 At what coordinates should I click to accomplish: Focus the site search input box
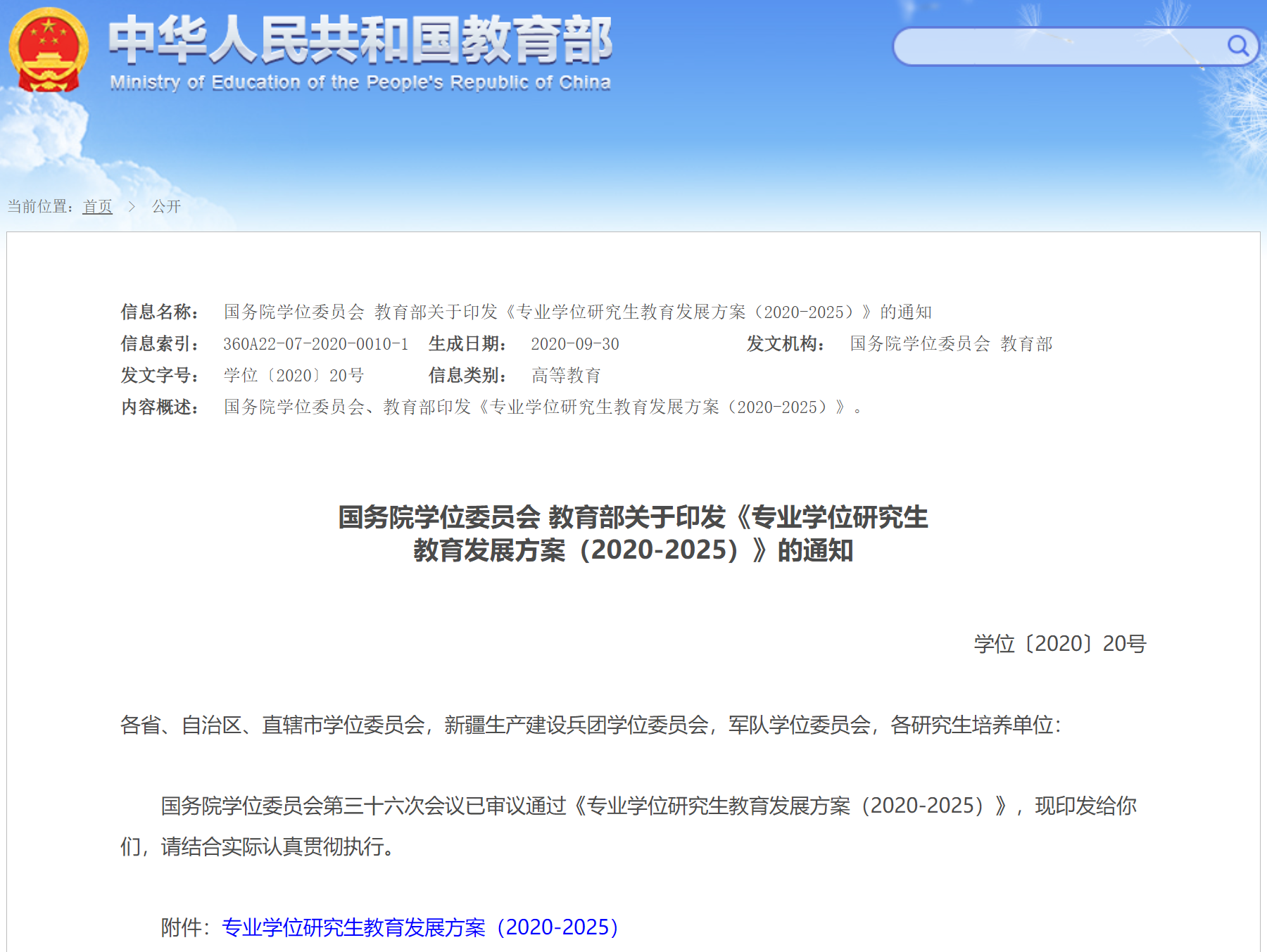[x=1056, y=46]
